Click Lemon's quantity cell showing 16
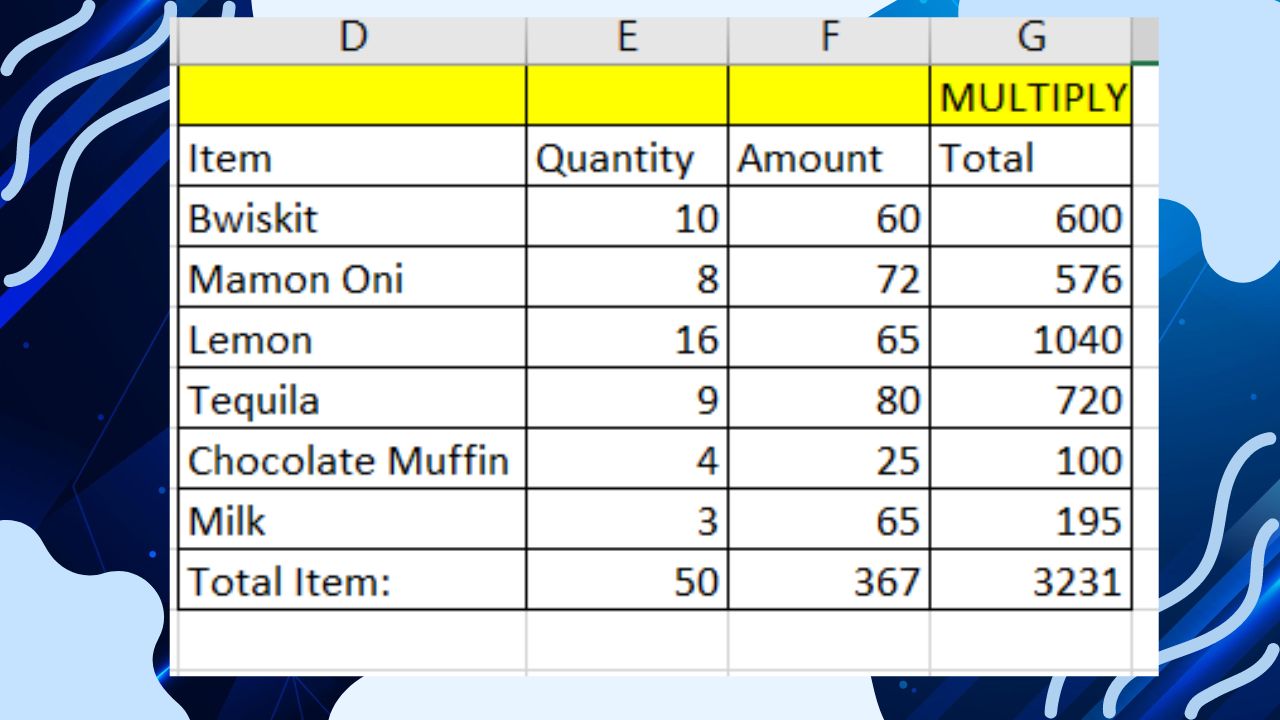 coord(627,339)
